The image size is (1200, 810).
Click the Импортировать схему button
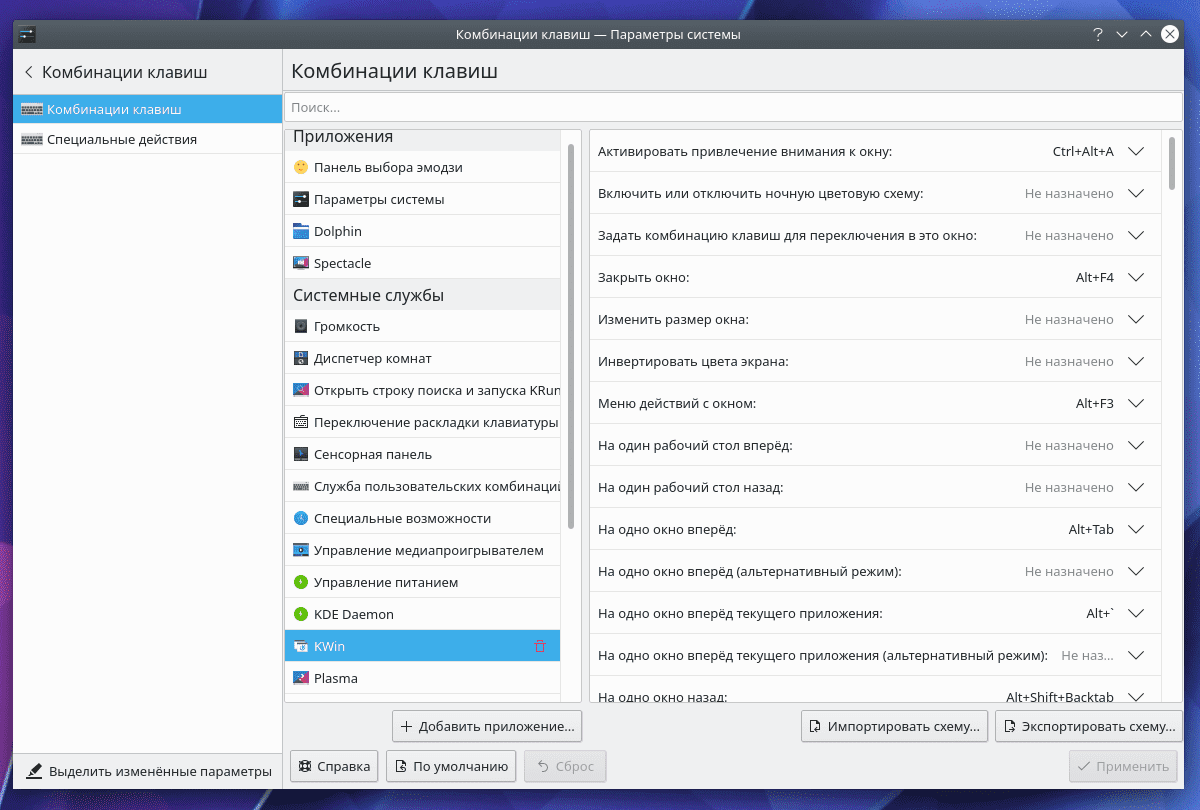click(x=895, y=726)
